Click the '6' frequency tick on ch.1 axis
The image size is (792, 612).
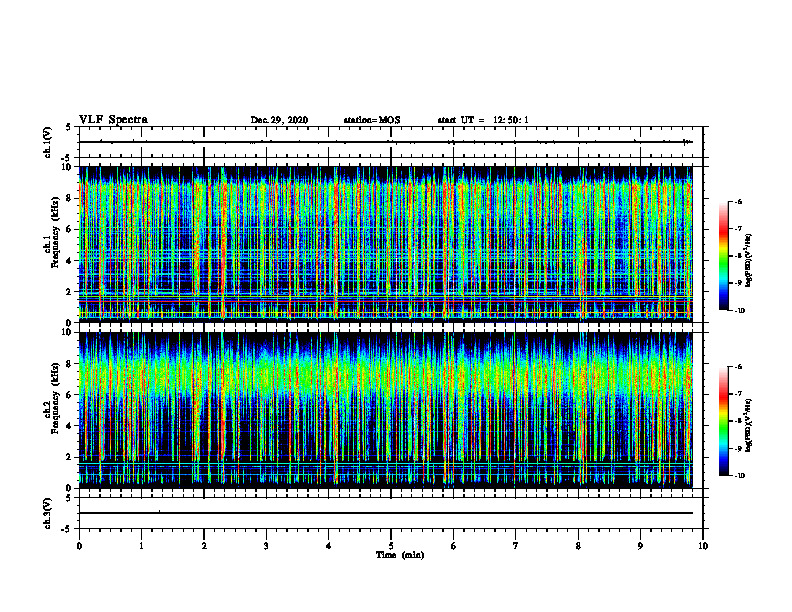(70, 229)
